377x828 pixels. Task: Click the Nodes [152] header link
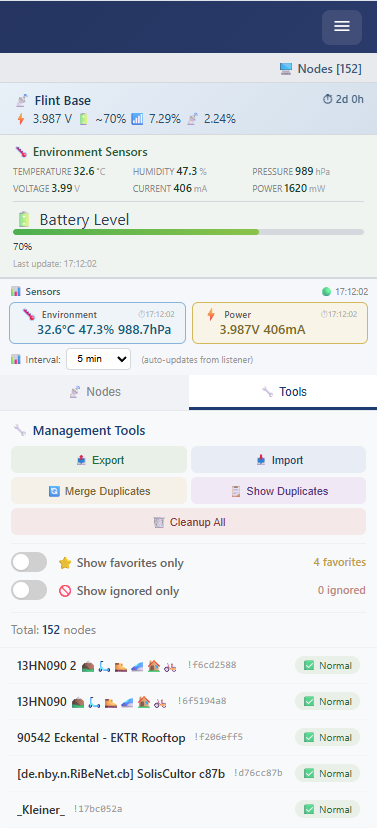click(321, 69)
